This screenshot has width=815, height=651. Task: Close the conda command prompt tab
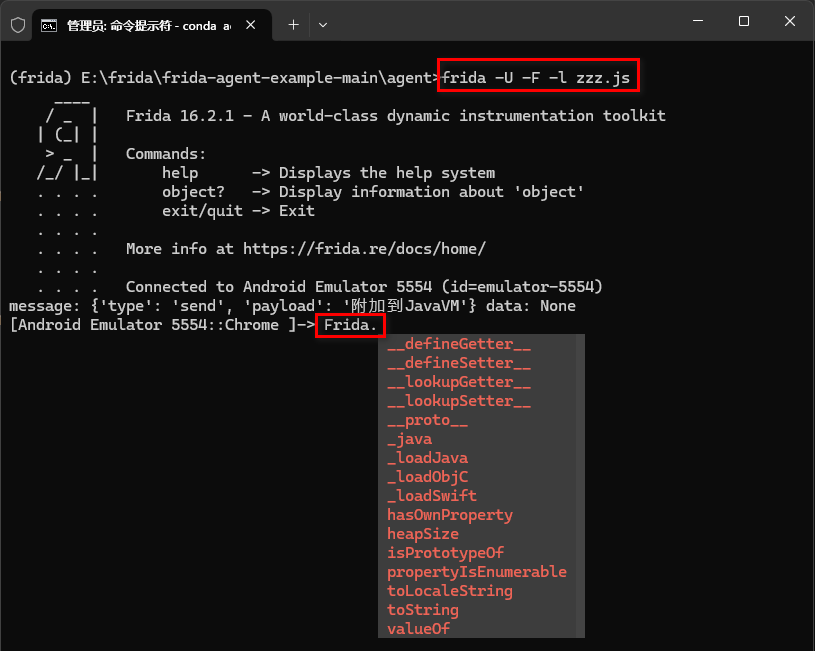click(x=251, y=25)
